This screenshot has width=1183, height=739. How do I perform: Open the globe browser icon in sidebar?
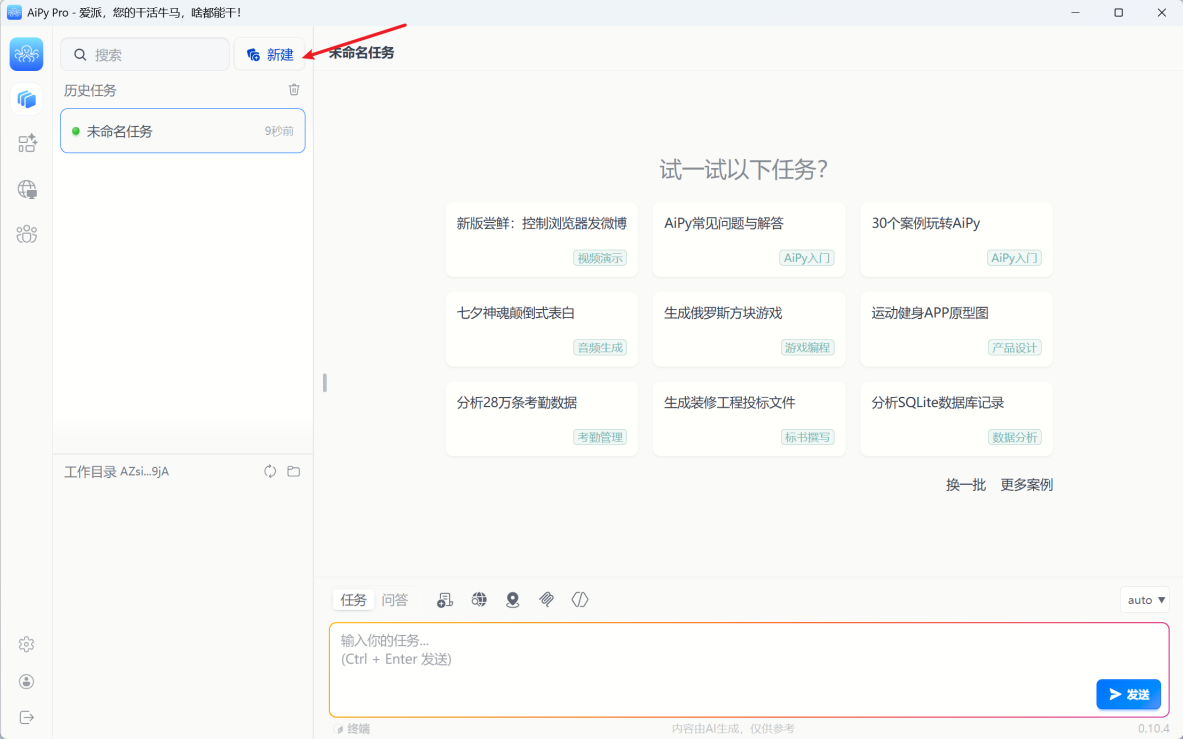[x=27, y=189]
